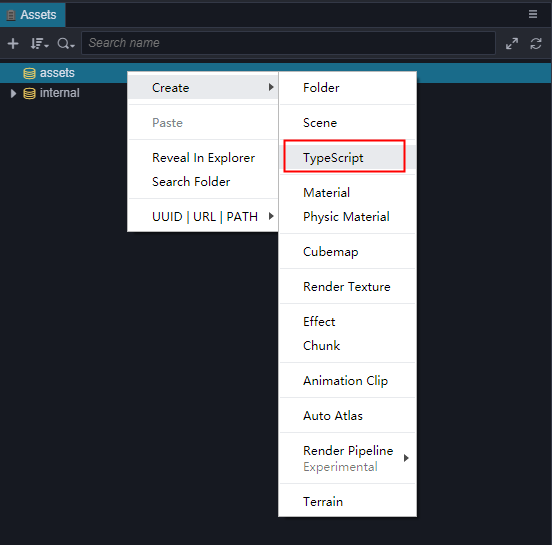Choose Paste in context menu
Screen dimensions: 552x545
pyautogui.click(x=203, y=123)
